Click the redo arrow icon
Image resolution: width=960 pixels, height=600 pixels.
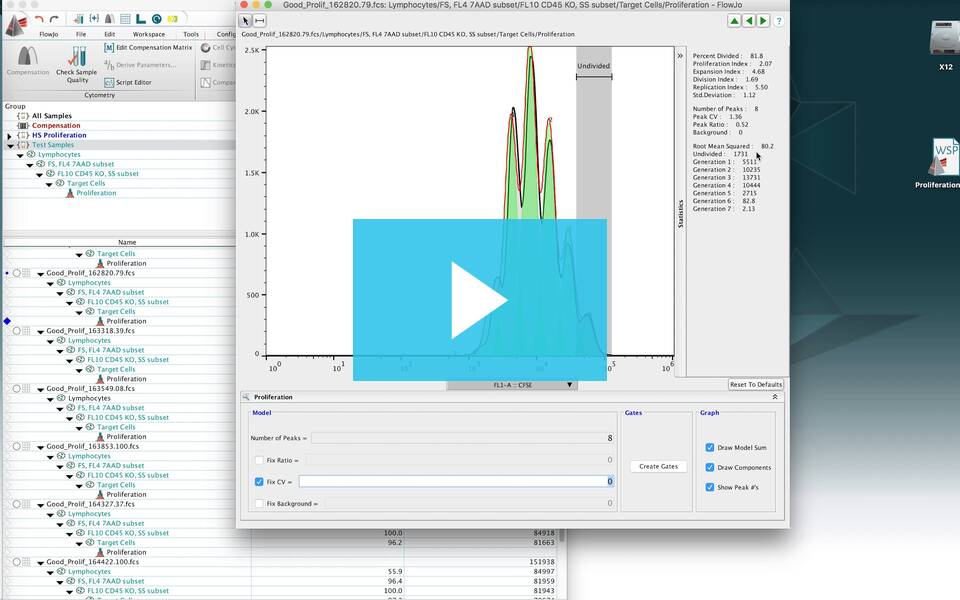pyautogui.click(x=54, y=20)
